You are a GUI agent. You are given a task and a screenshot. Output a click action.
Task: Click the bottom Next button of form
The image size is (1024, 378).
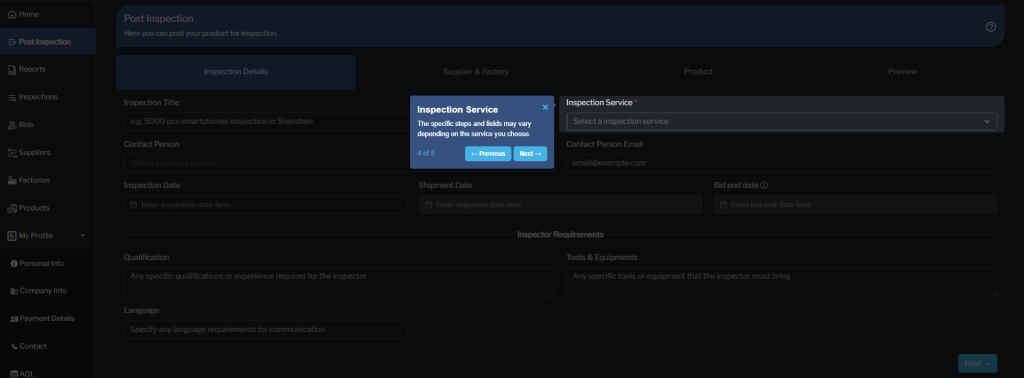pyautogui.click(x=977, y=364)
